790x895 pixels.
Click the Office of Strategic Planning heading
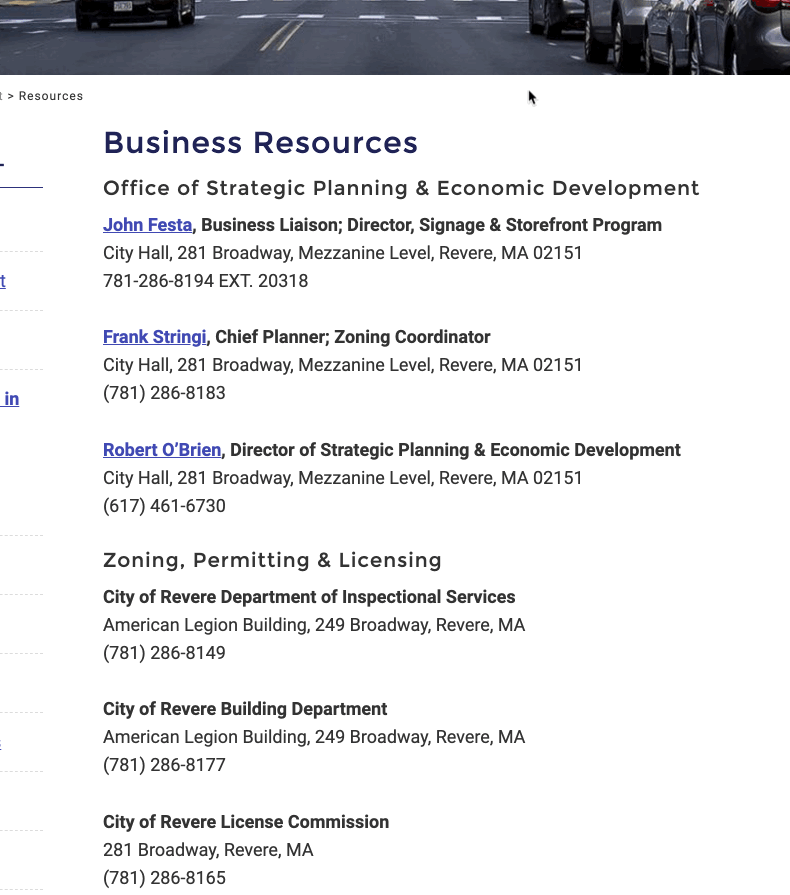tap(401, 189)
